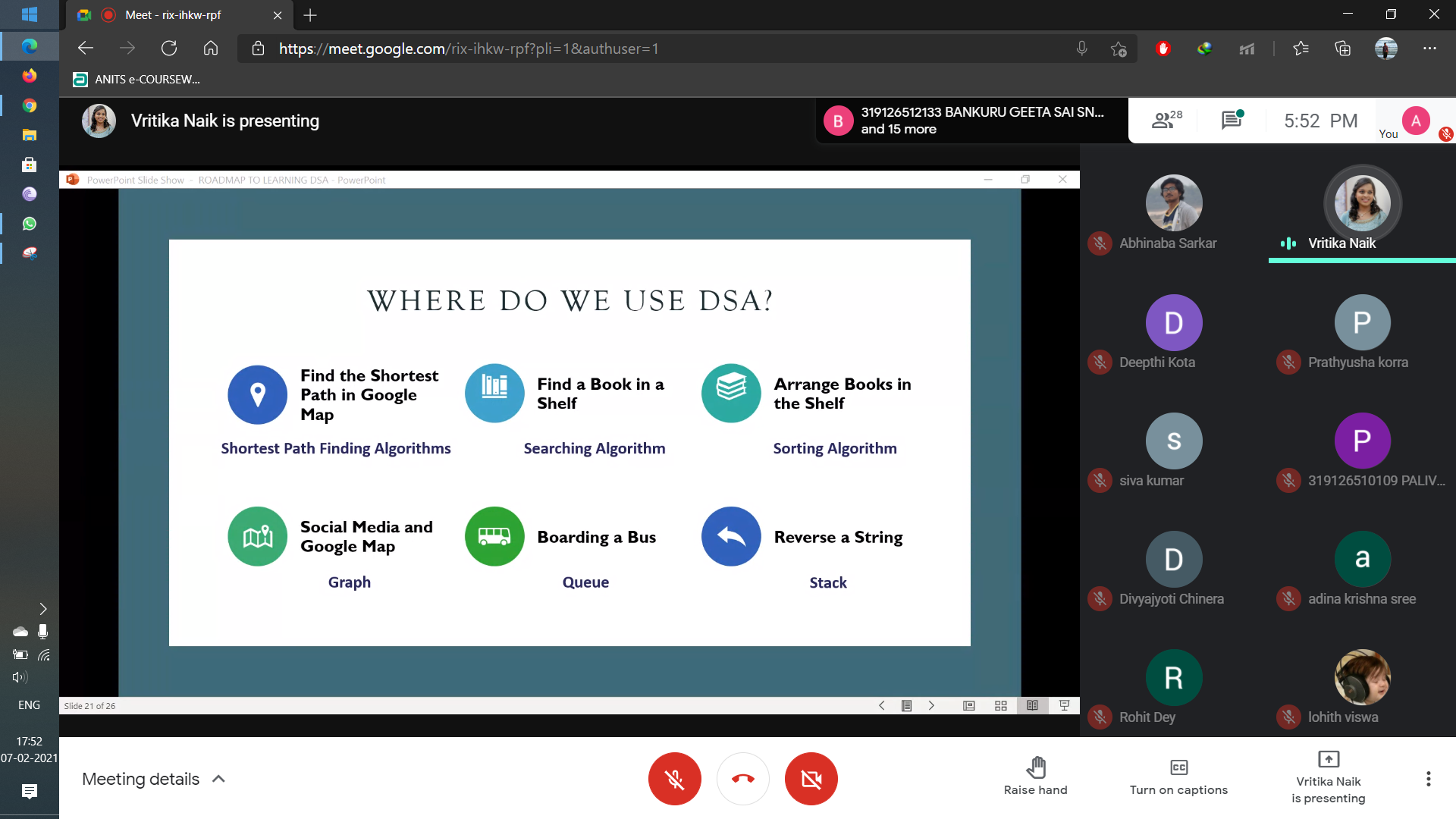Select the Google Meet browser tab
This screenshot has width=1456, height=819.
coord(176,15)
